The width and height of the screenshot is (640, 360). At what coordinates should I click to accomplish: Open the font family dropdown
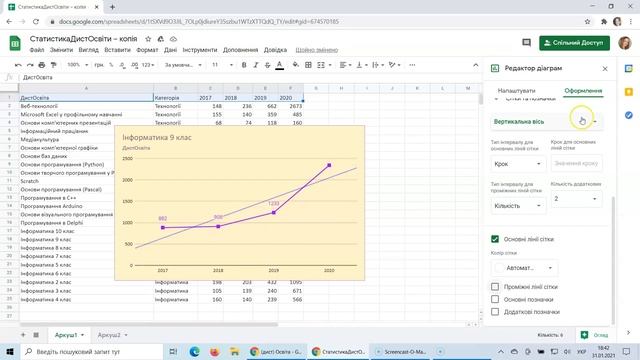coord(183,65)
